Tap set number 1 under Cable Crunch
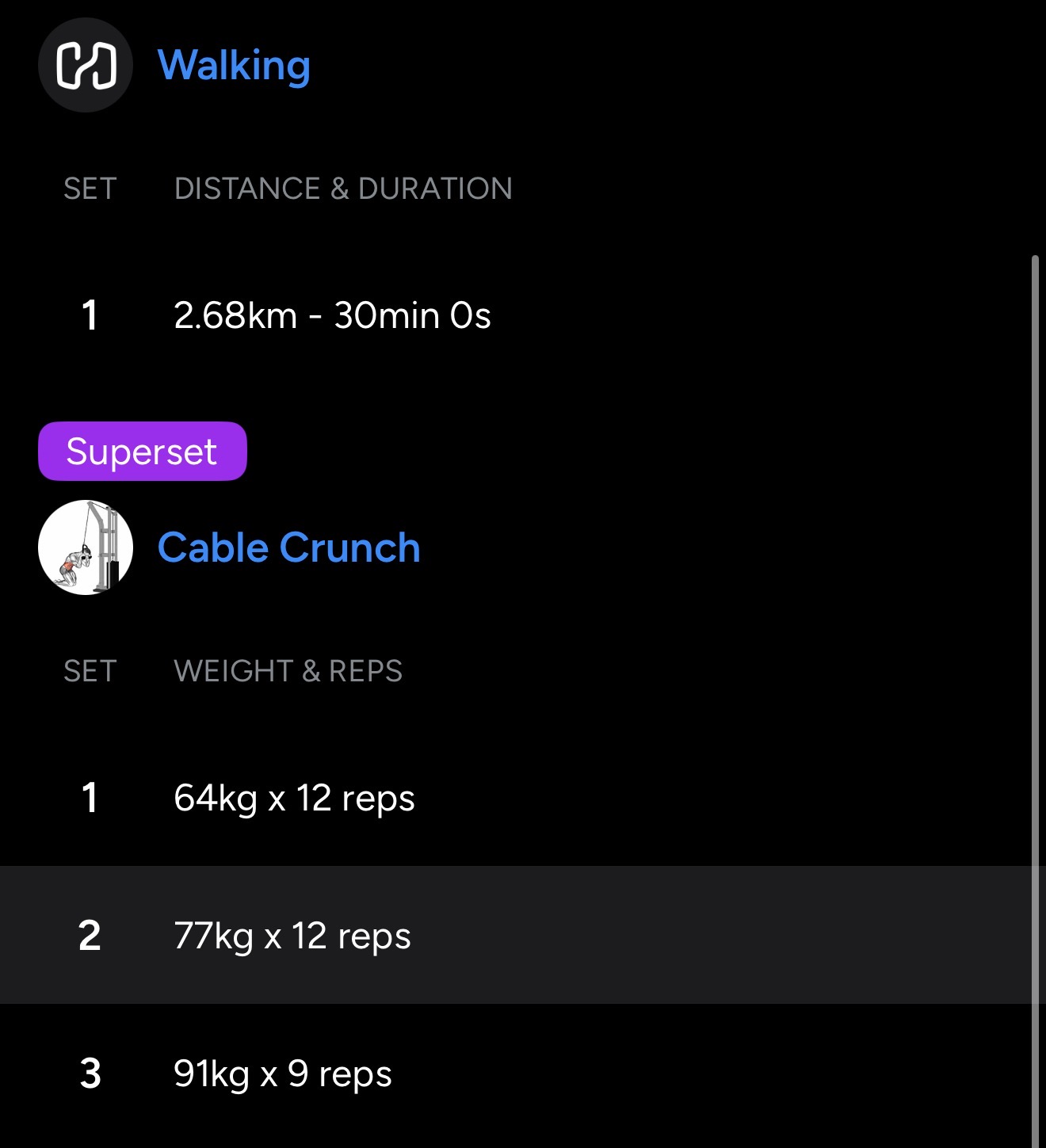This screenshot has width=1046, height=1148. click(90, 798)
